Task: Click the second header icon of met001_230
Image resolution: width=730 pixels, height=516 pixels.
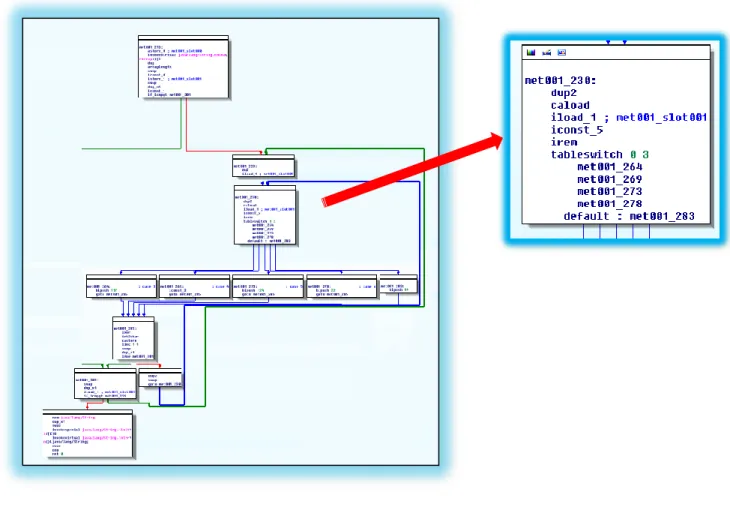Action: click(x=547, y=53)
